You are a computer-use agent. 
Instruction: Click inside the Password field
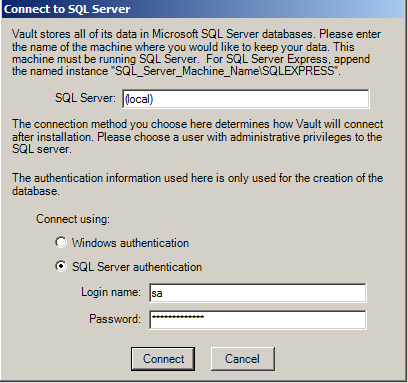coord(258,320)
